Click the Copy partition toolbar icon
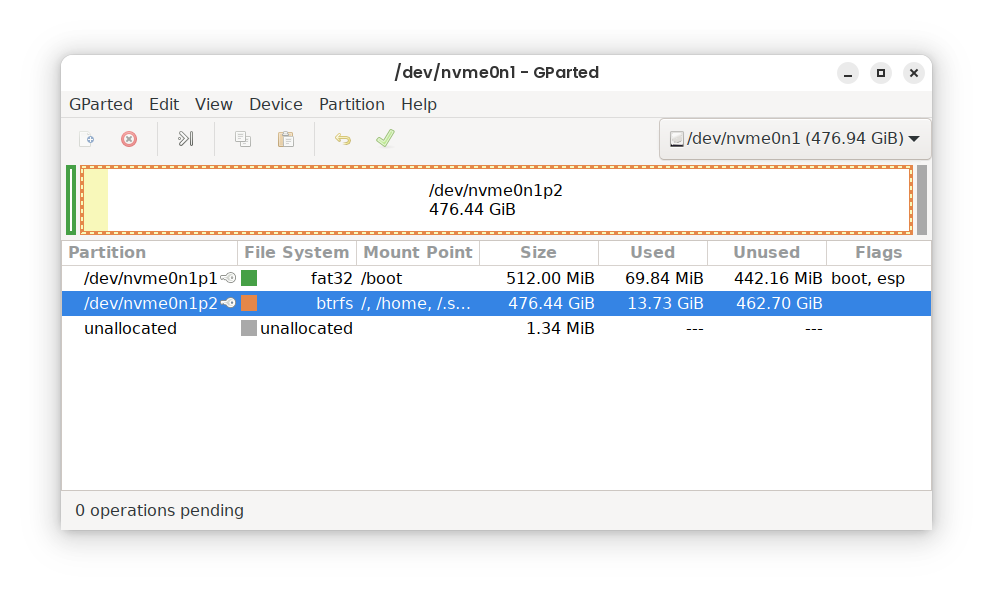The height and width of the screenshot is (597, 993). (242, 139)
